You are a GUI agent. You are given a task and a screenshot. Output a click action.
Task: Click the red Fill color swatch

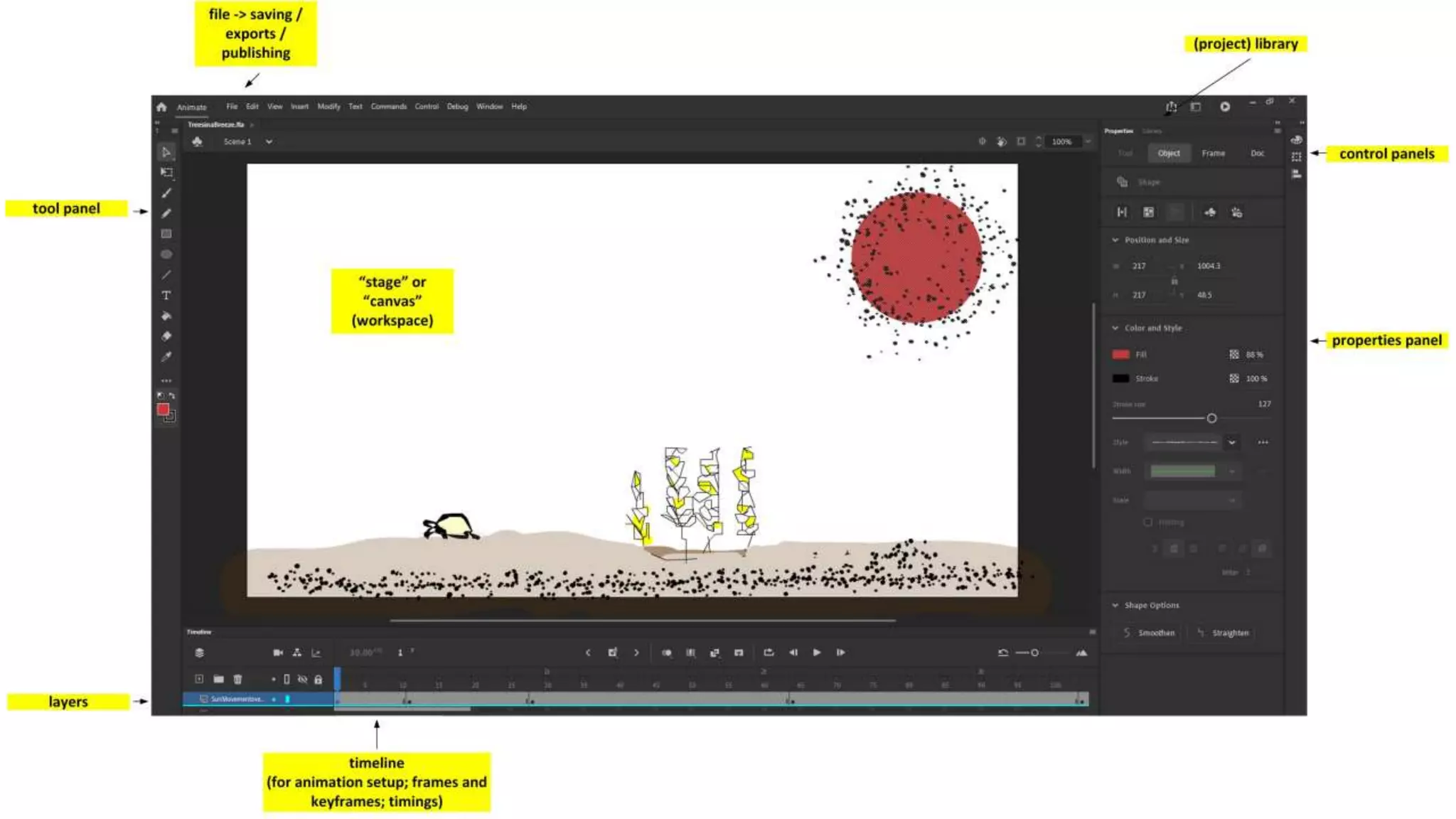click(1120, 355)
